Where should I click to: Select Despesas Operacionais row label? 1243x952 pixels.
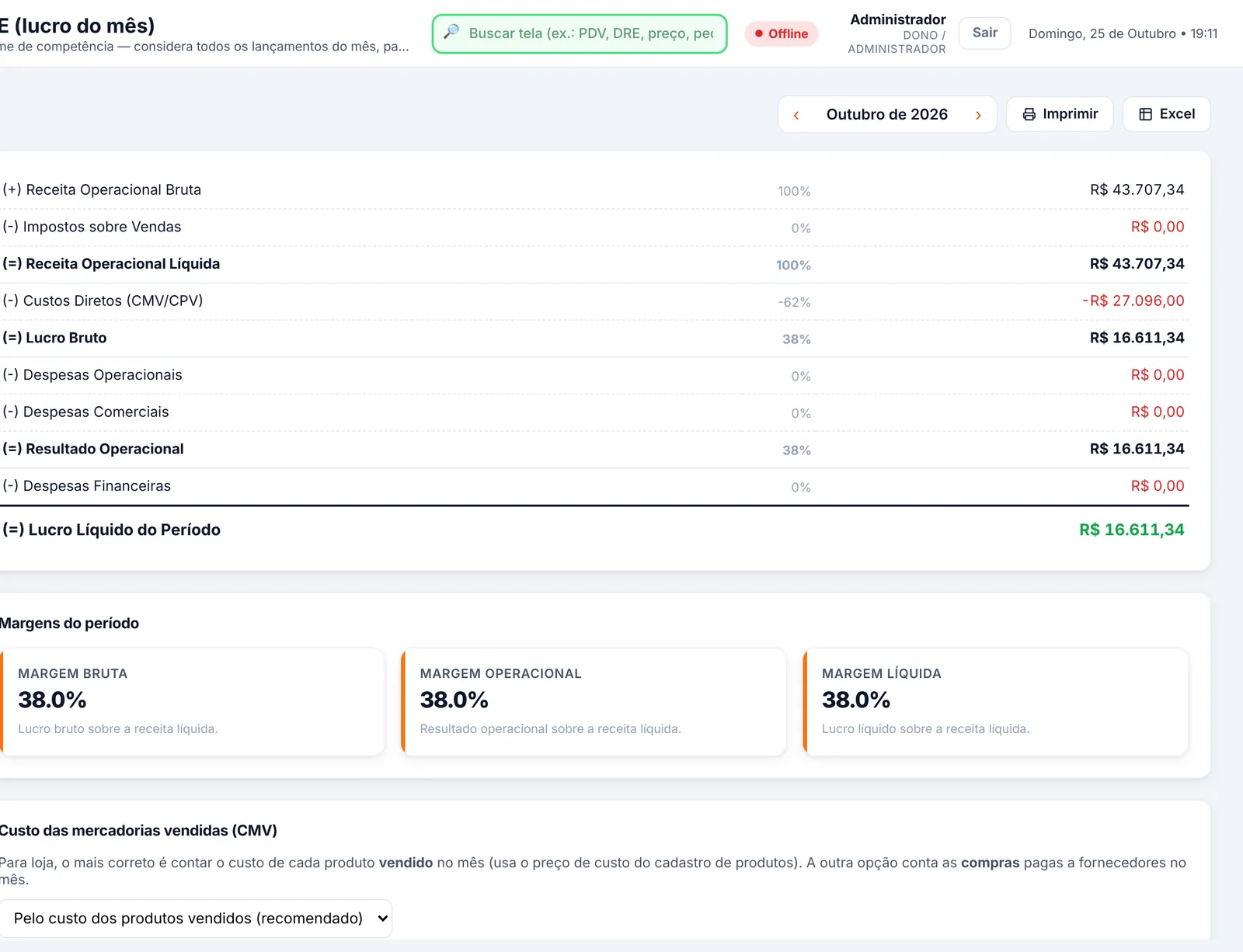tap(92, 375)
